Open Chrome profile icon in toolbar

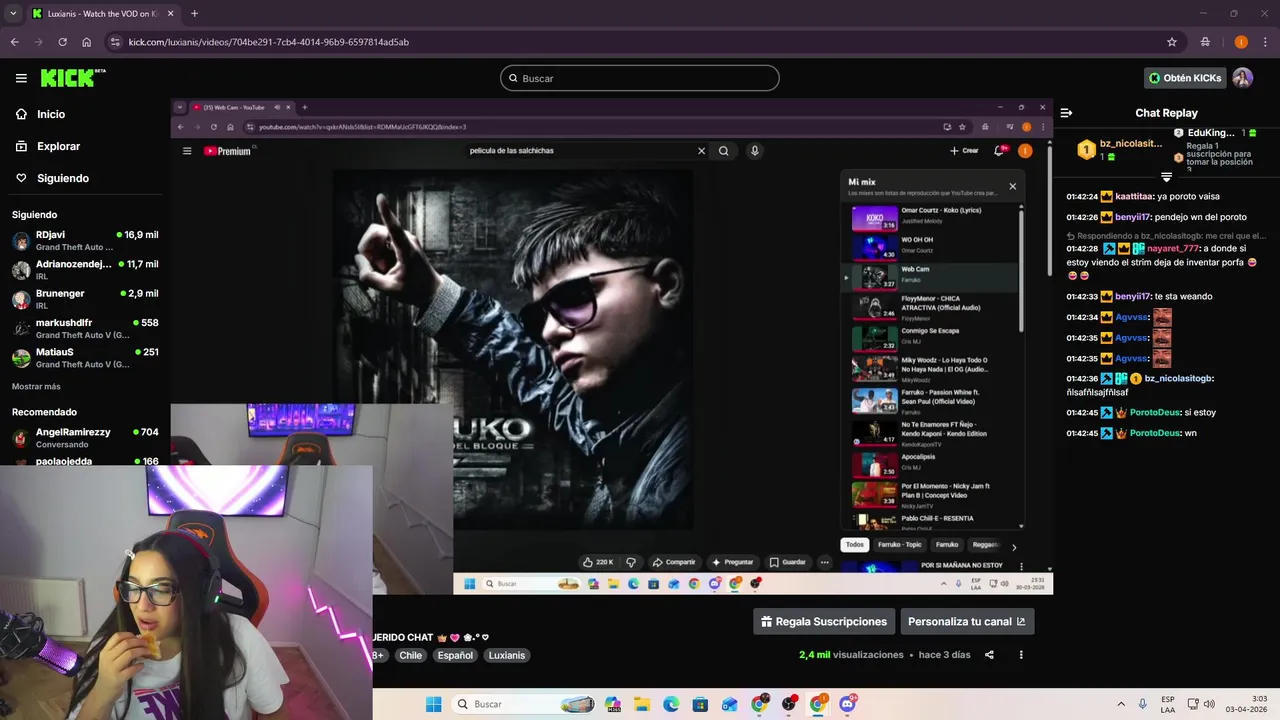(x=1241, y=42)
